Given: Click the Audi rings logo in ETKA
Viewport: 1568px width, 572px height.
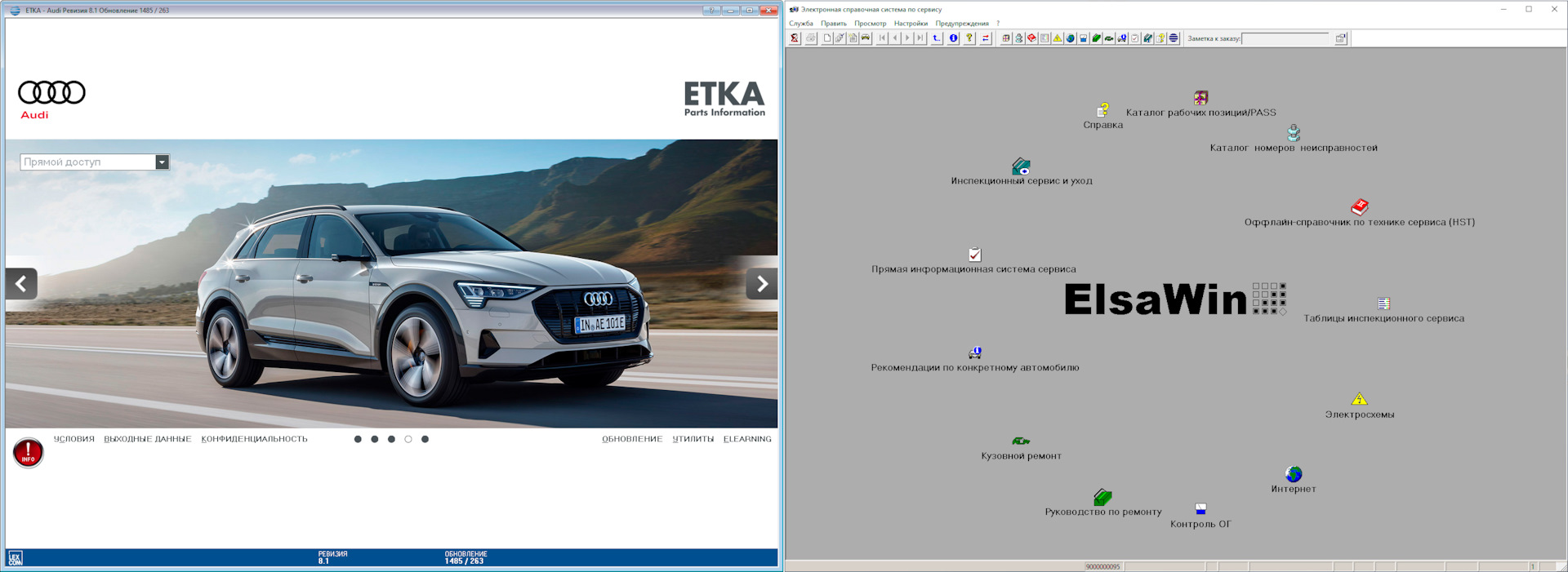Looking at the screenshot, I should tap(51, 92).
